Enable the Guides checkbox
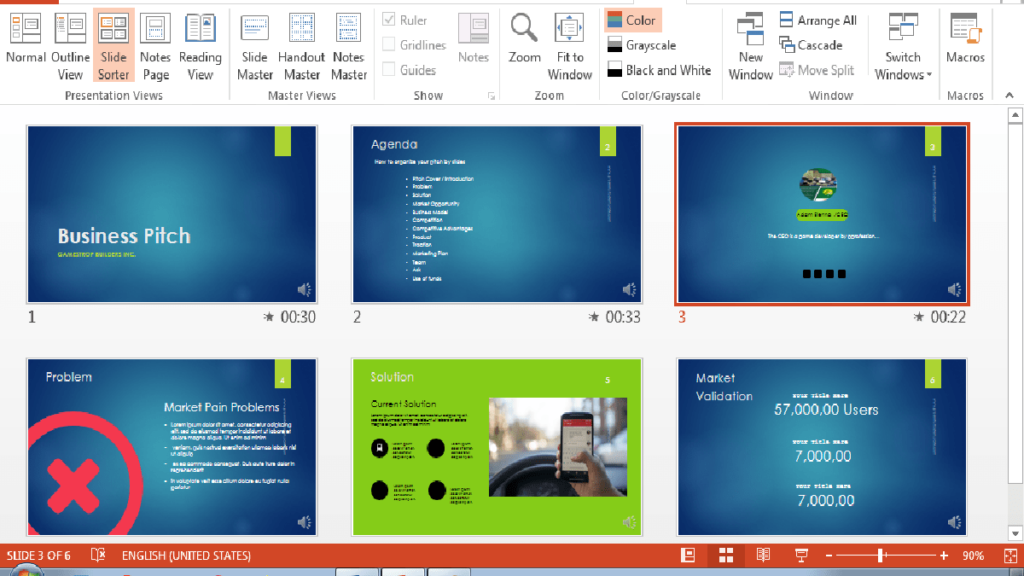The height and width of the screenshot is (576, 1024). tap(389, 69)
